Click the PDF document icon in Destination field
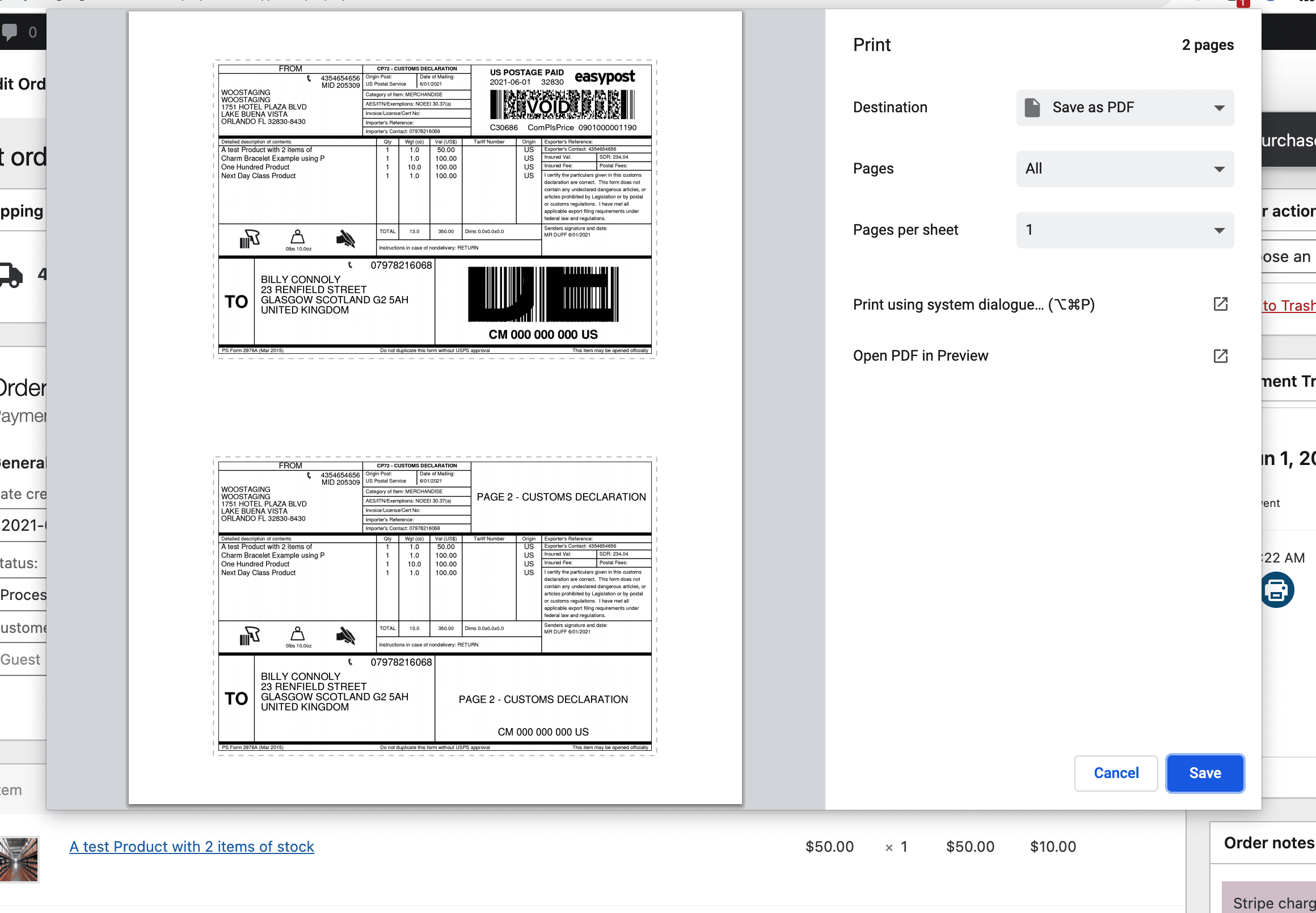This screenshot has height=913, width=1316. click(x=1032, y=108)
